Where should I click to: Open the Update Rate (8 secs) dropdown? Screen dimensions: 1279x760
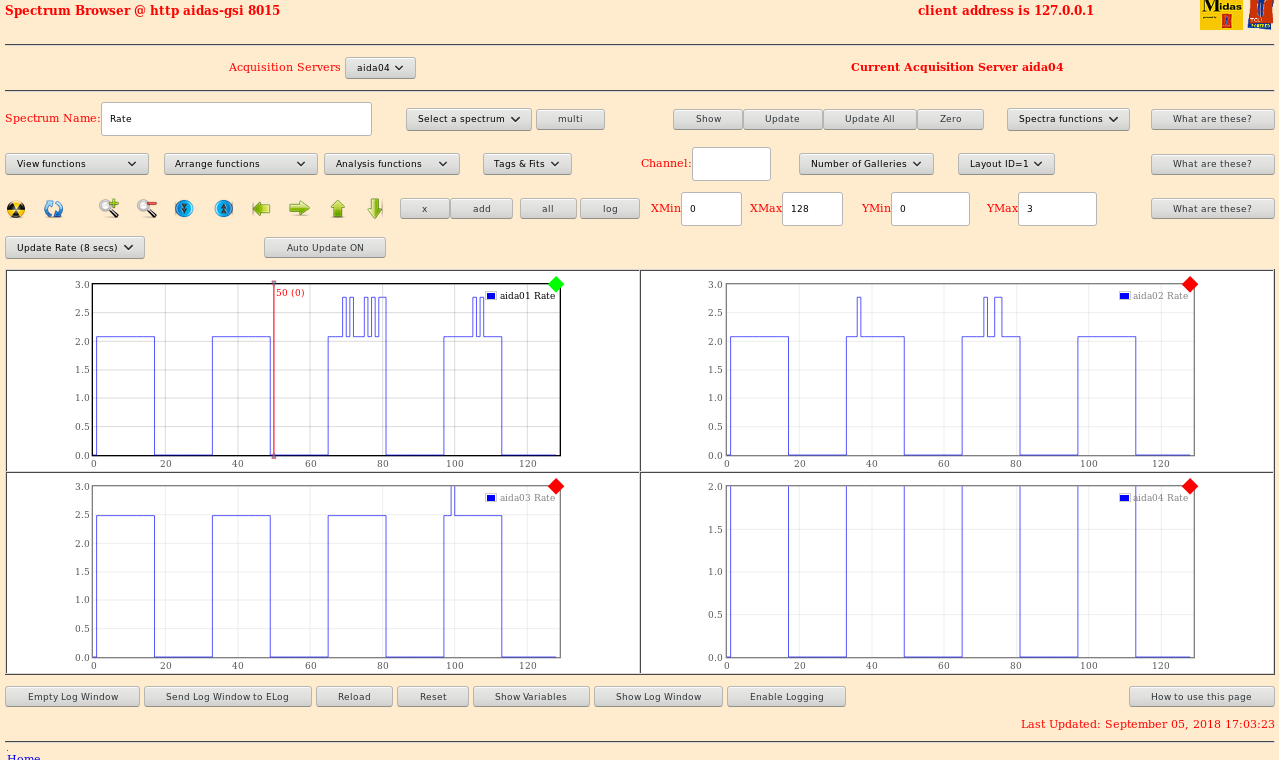[75, 248]
